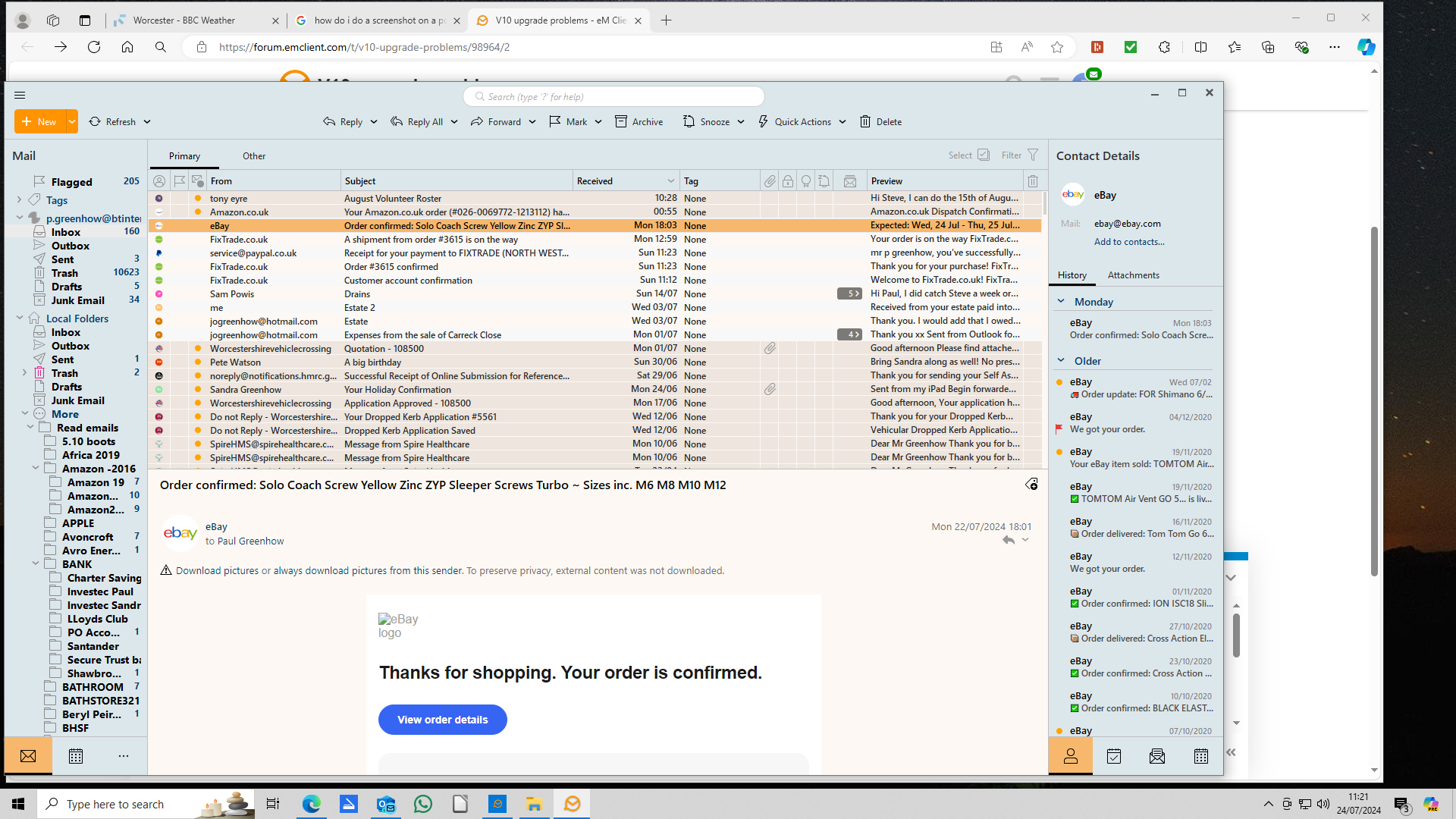This screenshot has height=819, width=1456.
Task: Click the tag icon at message top right
Action: (1031, 485)
